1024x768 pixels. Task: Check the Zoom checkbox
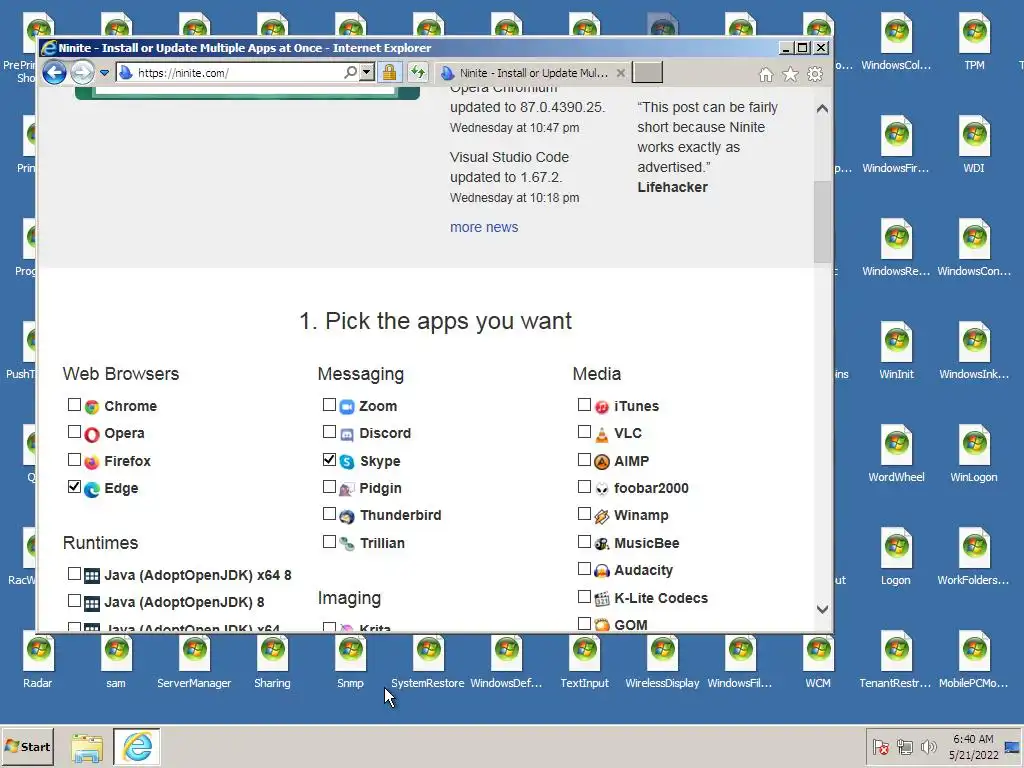(x=329, y=405)
